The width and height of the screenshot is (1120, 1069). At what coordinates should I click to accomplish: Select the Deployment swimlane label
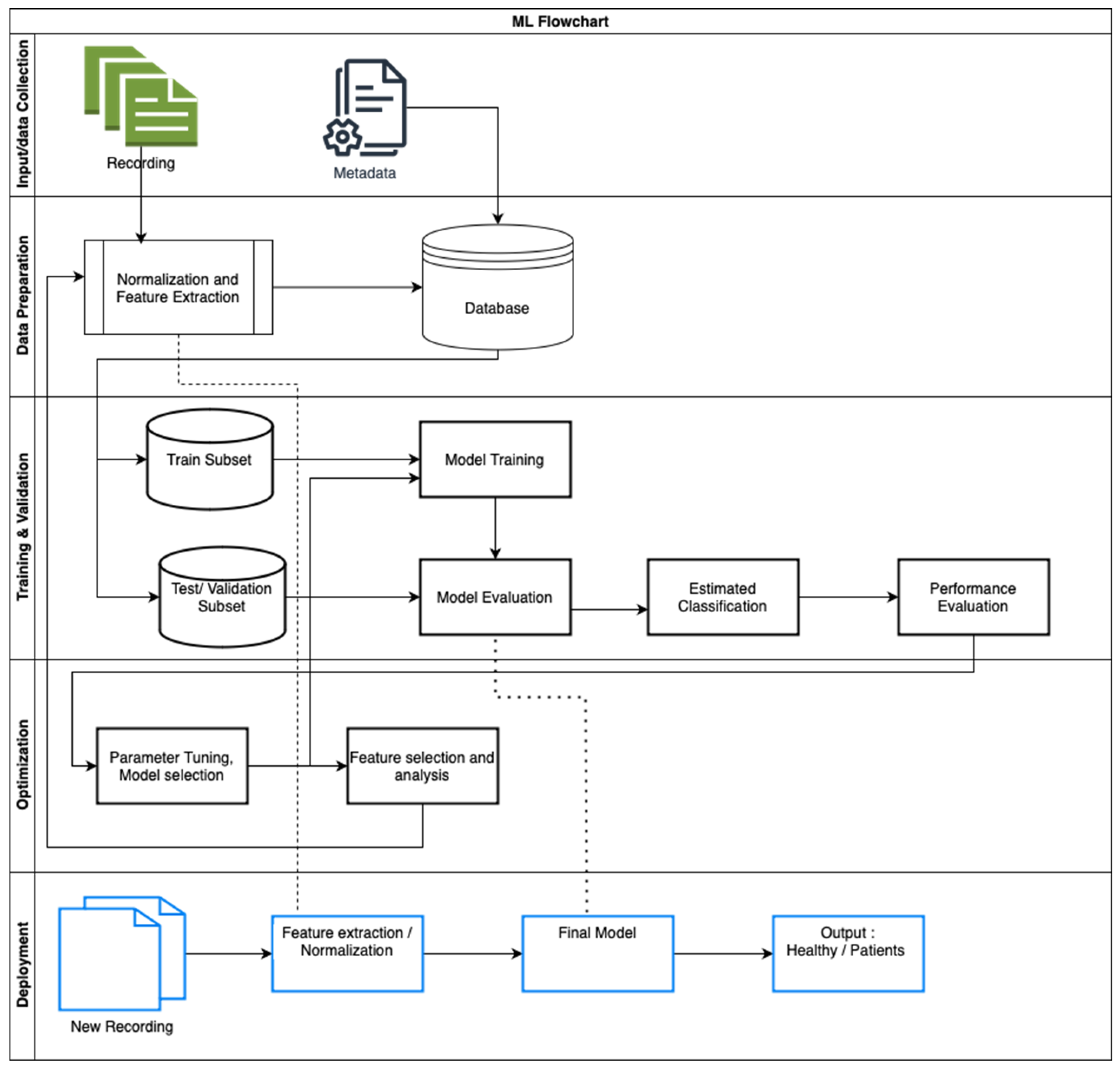coord(22,964)
